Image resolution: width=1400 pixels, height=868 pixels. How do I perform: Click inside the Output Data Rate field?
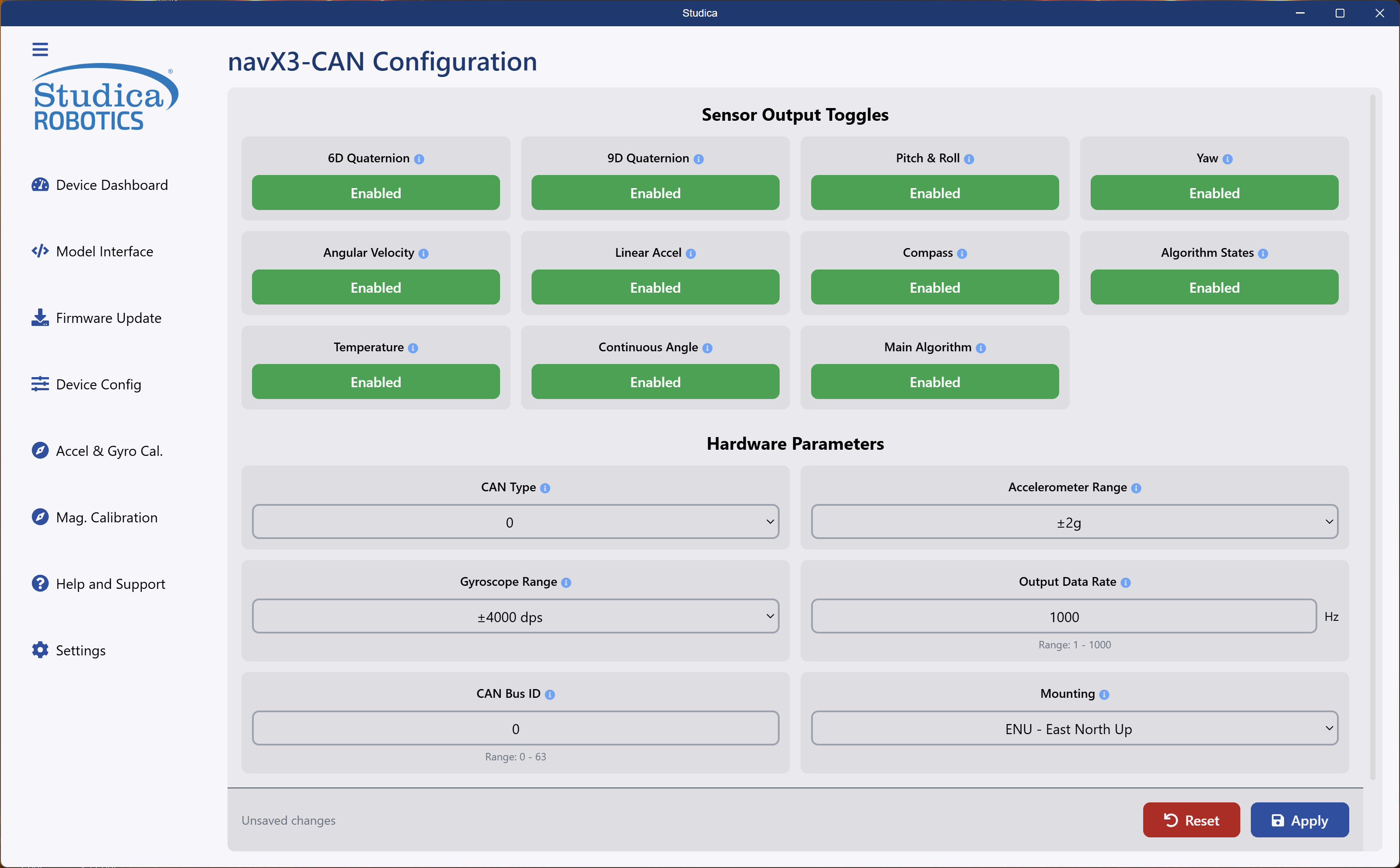pos(1063,616)
